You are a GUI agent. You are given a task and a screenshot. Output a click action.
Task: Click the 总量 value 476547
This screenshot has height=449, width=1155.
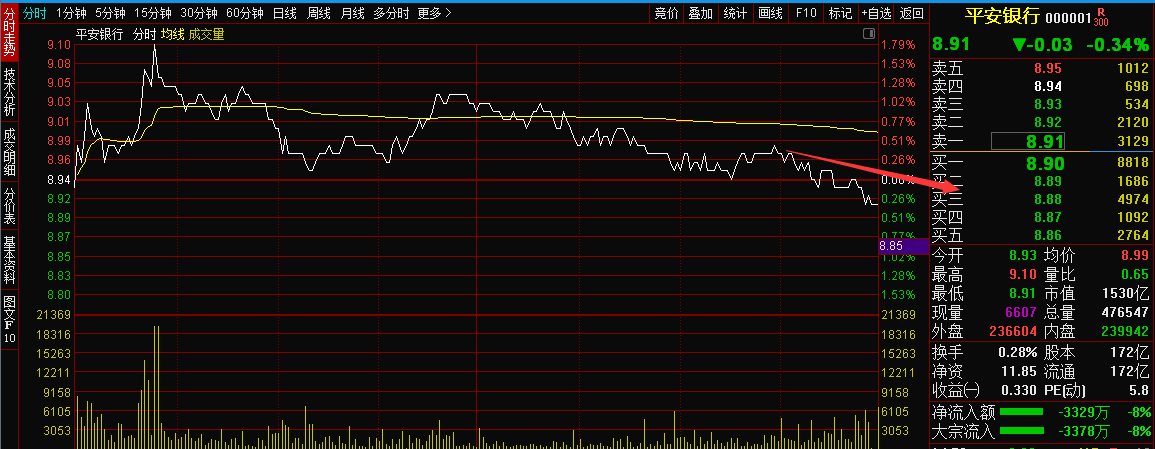click(1125, 313)
